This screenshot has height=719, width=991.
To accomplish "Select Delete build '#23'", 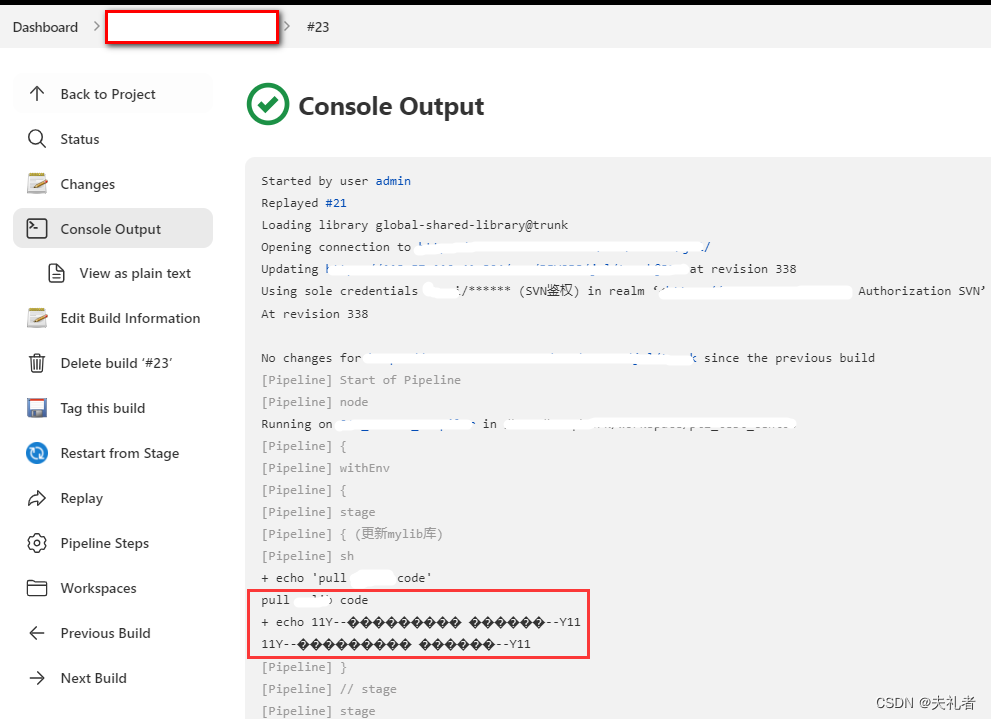I will pyautogui.click(x=112, y=363).
